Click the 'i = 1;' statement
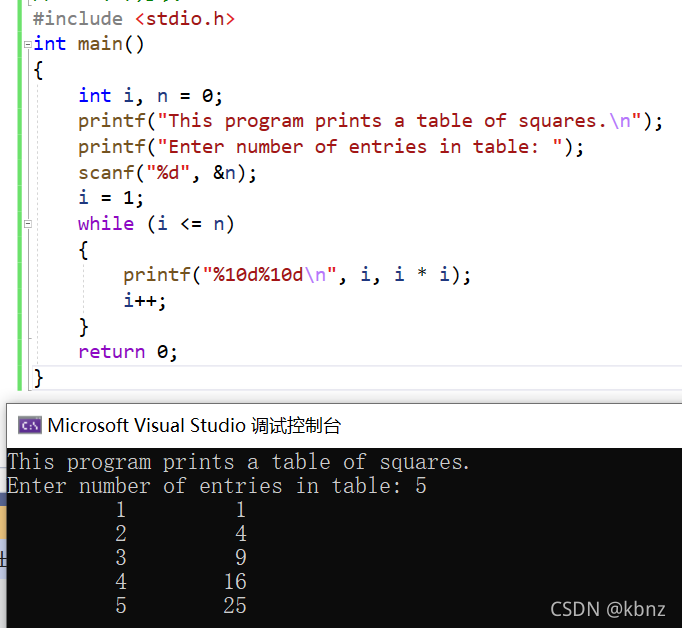The height and width of the screenshot is (628, 682). click(x=110, y=198)
